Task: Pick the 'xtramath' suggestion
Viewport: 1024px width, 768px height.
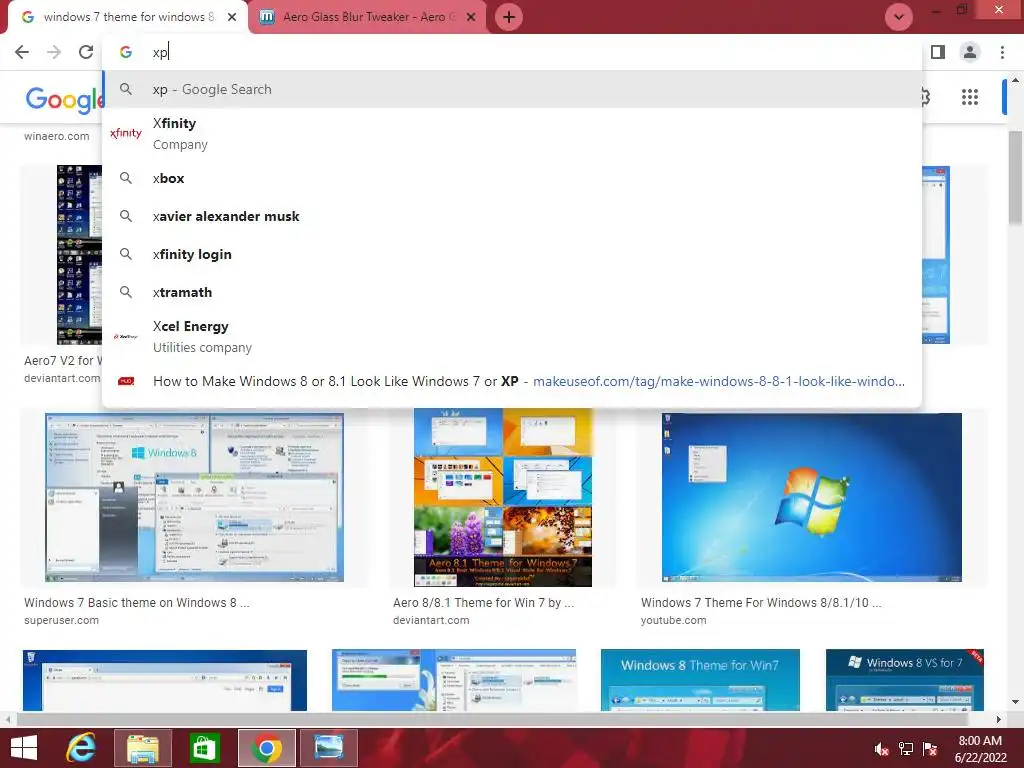Action: [x=513, y=292]
